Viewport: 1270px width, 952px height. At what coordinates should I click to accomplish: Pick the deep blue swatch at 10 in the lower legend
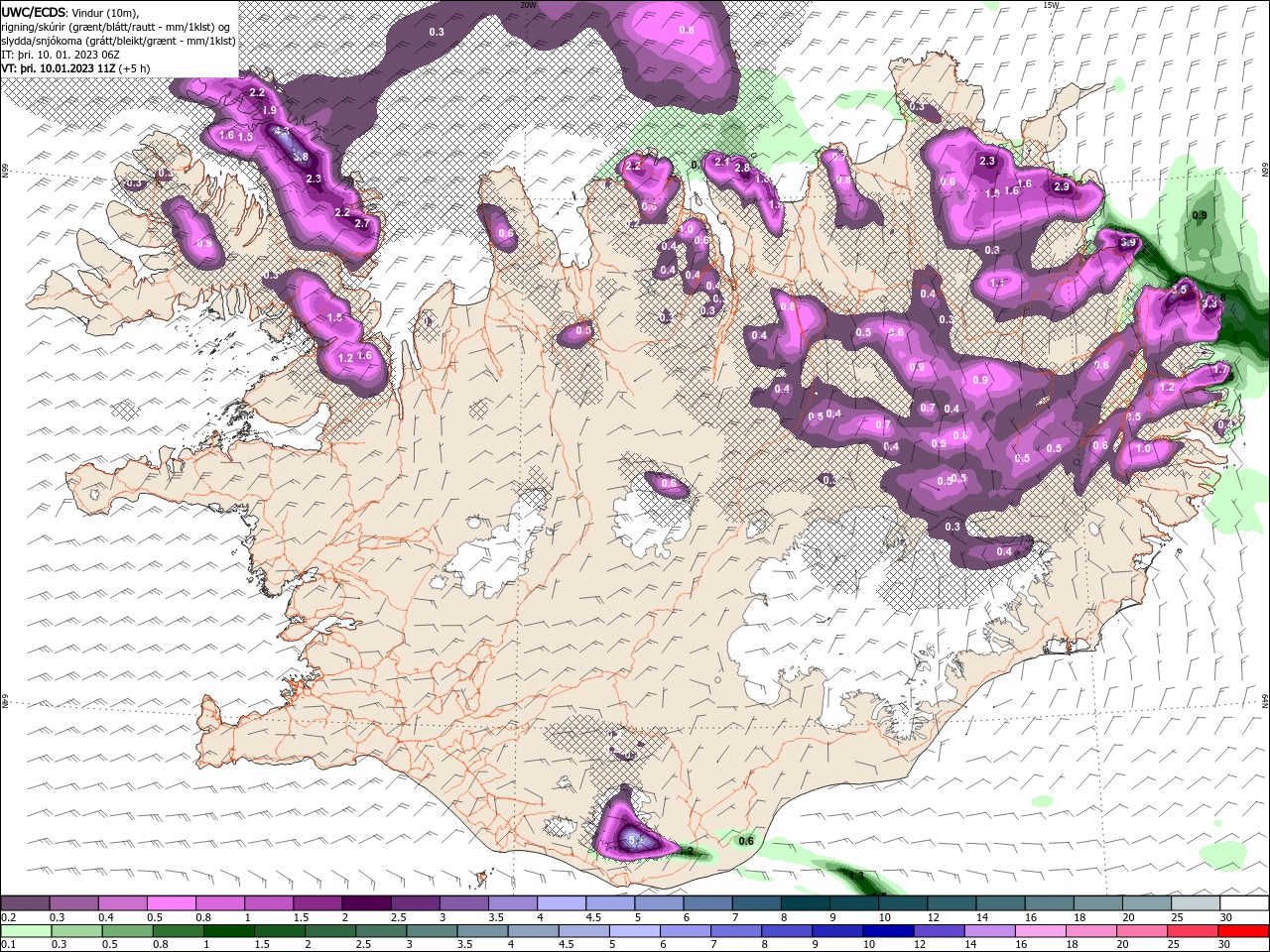tap(887, 931)
